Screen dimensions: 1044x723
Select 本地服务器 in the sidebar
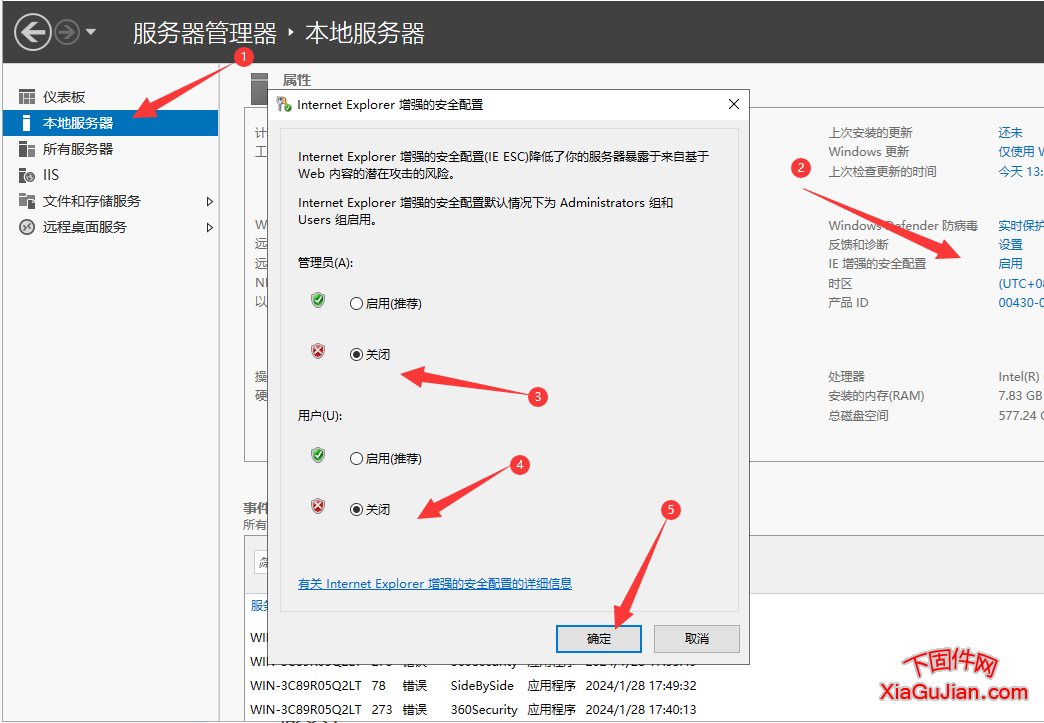click(x=111, y=123)
